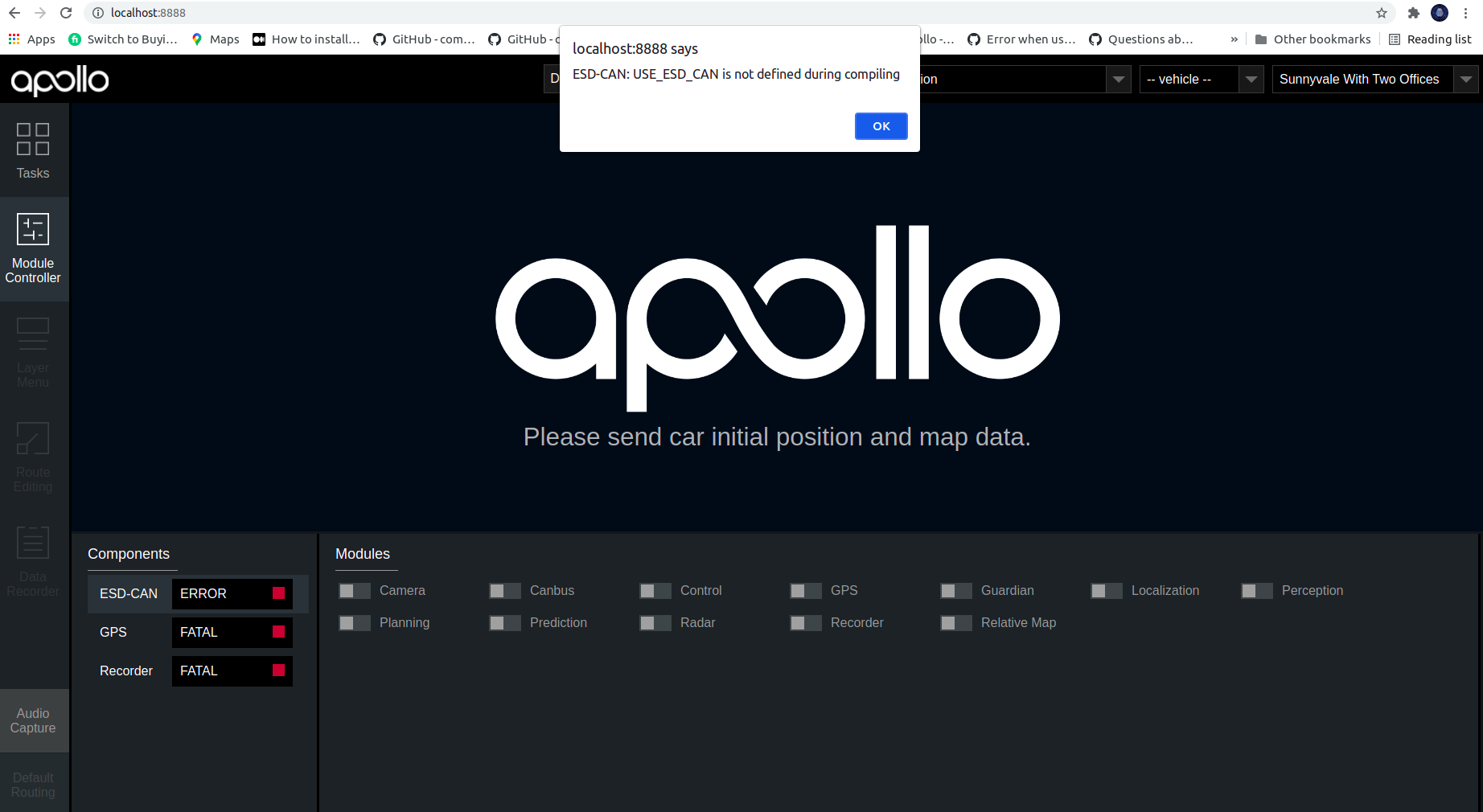Select Default Routing in the sidebar
Image resolution: width=1483 pixels, height=812 pixels.
click(x=33, y=785)
